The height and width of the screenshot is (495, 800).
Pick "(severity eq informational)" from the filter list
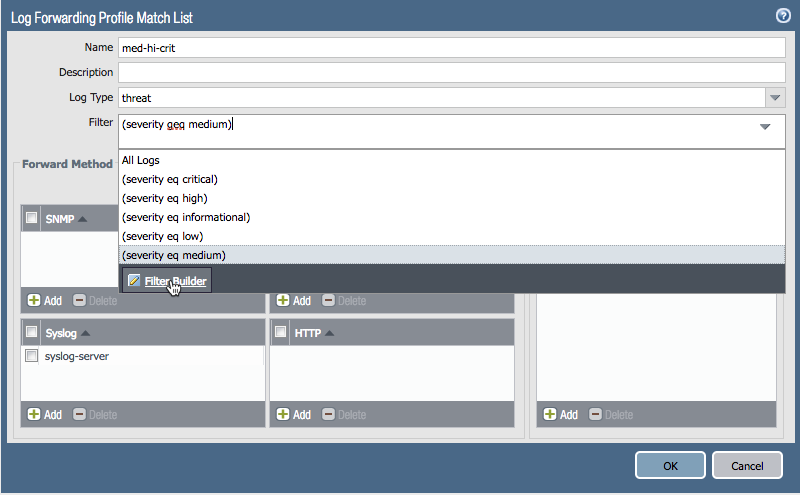point(185,217)
